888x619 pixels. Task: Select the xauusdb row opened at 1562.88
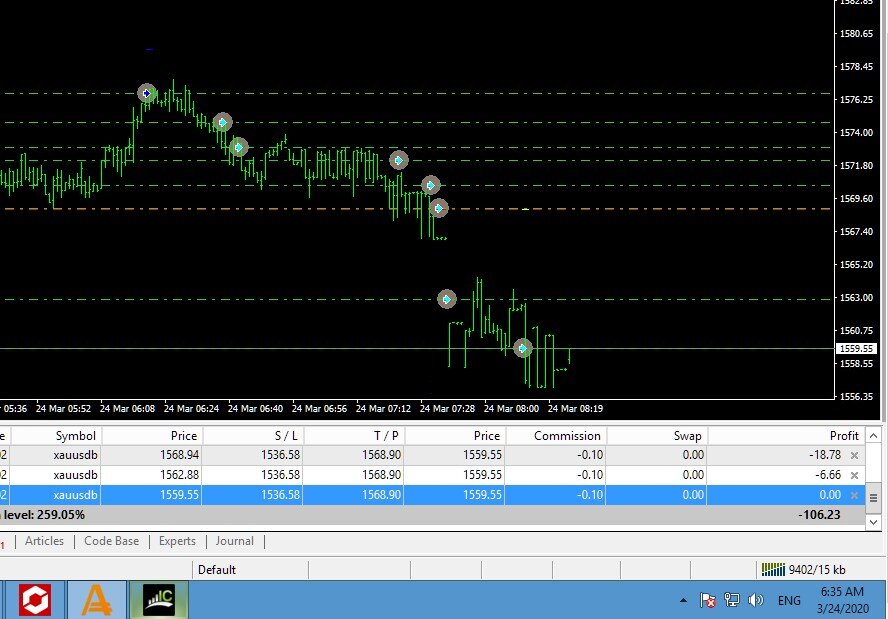(x=433, y=475)
